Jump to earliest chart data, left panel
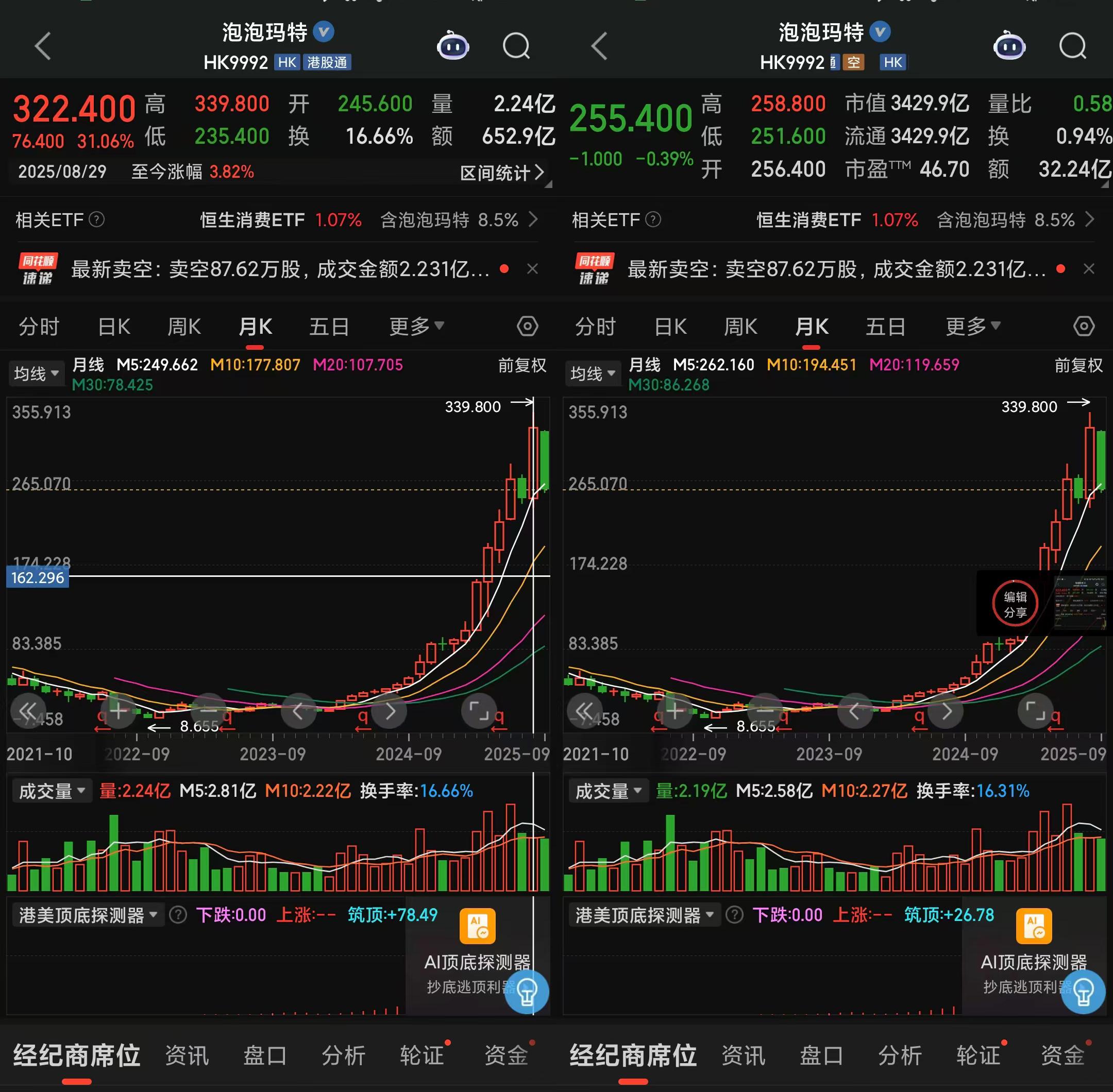This screenshot has width=1113, height=1092. point(28,711)
